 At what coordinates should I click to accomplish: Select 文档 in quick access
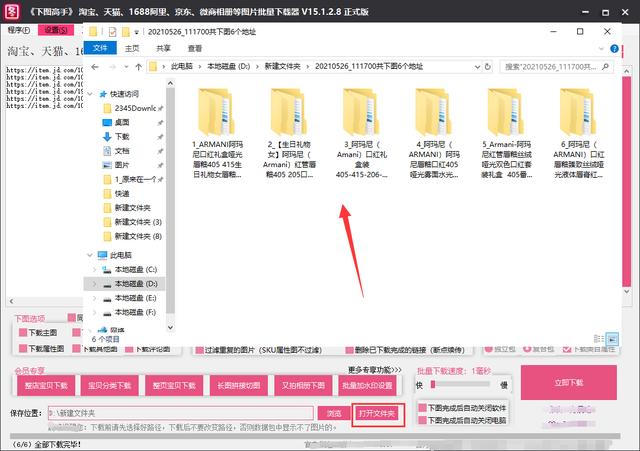[122, 151]
